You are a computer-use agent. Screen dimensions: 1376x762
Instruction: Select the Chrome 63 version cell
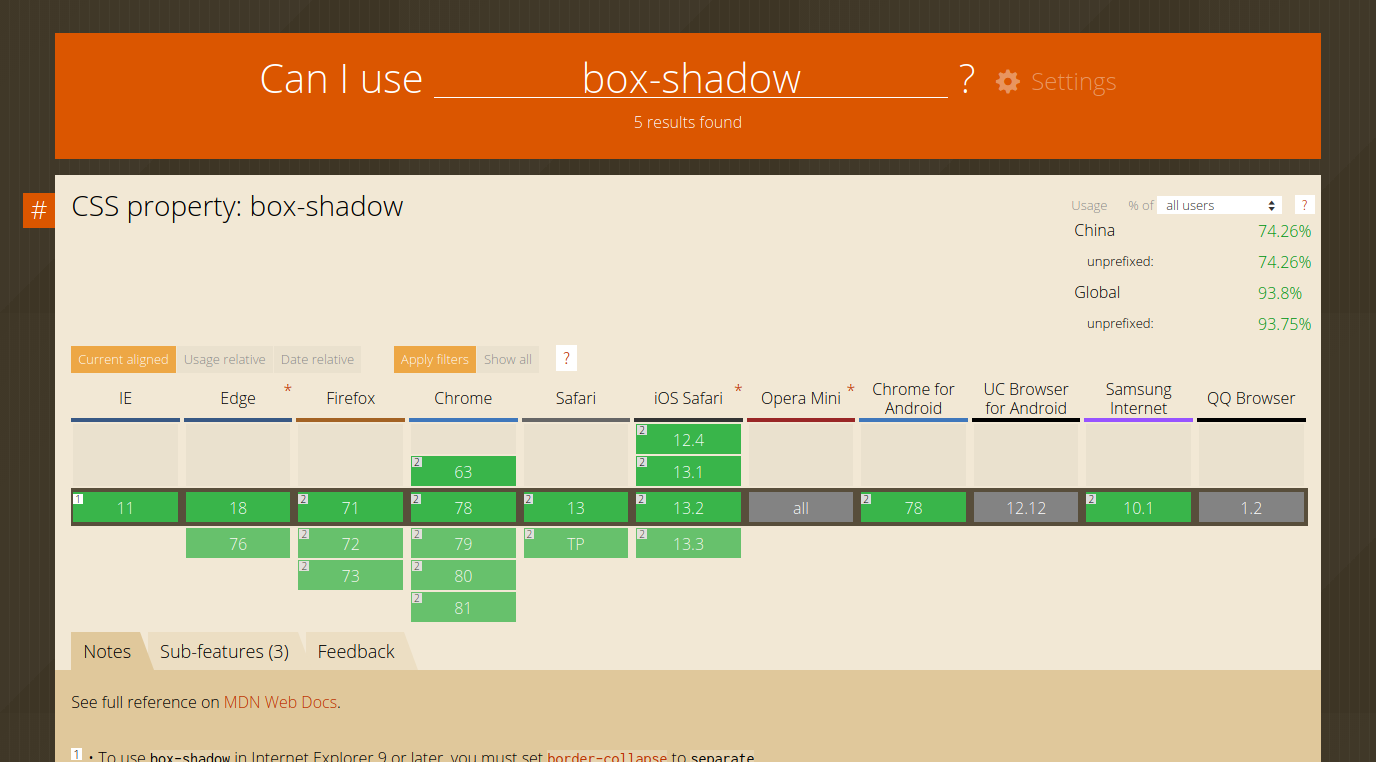tap(463, 471)
